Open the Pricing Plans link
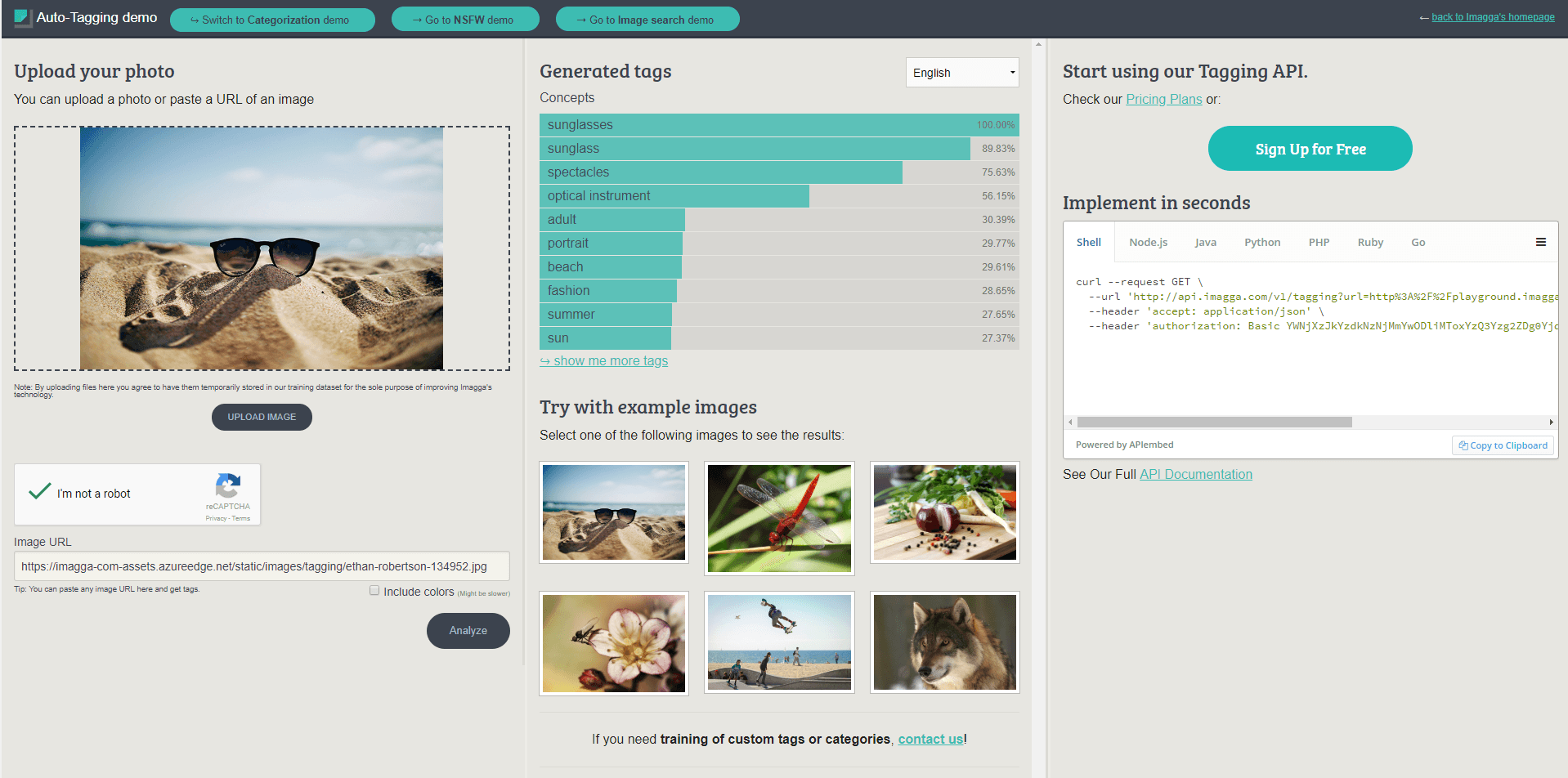Screen dimensions: 1568x778 click(1163, 99)
